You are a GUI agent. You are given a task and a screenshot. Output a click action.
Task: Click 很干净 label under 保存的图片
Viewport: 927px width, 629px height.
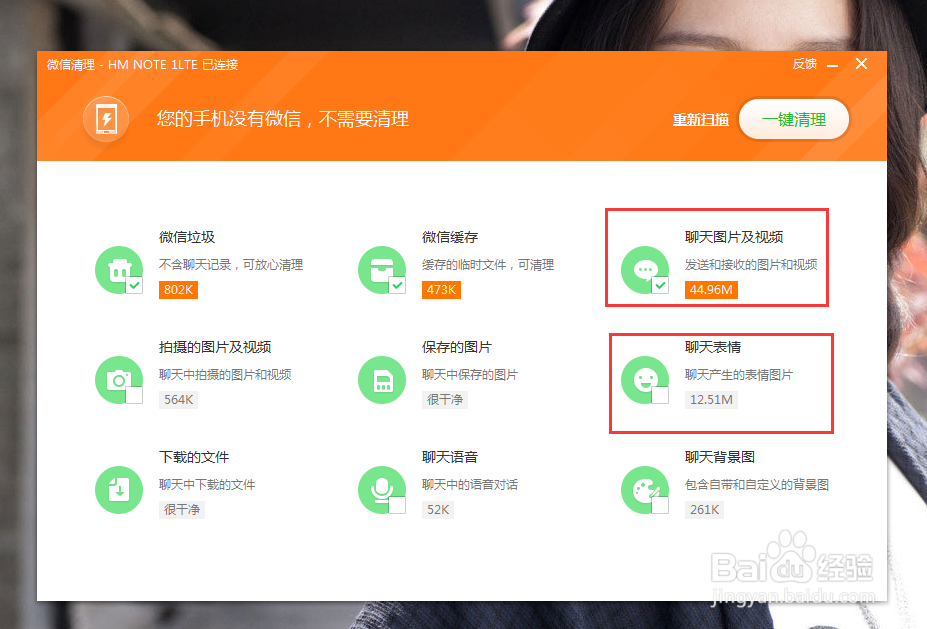point(445,400)
